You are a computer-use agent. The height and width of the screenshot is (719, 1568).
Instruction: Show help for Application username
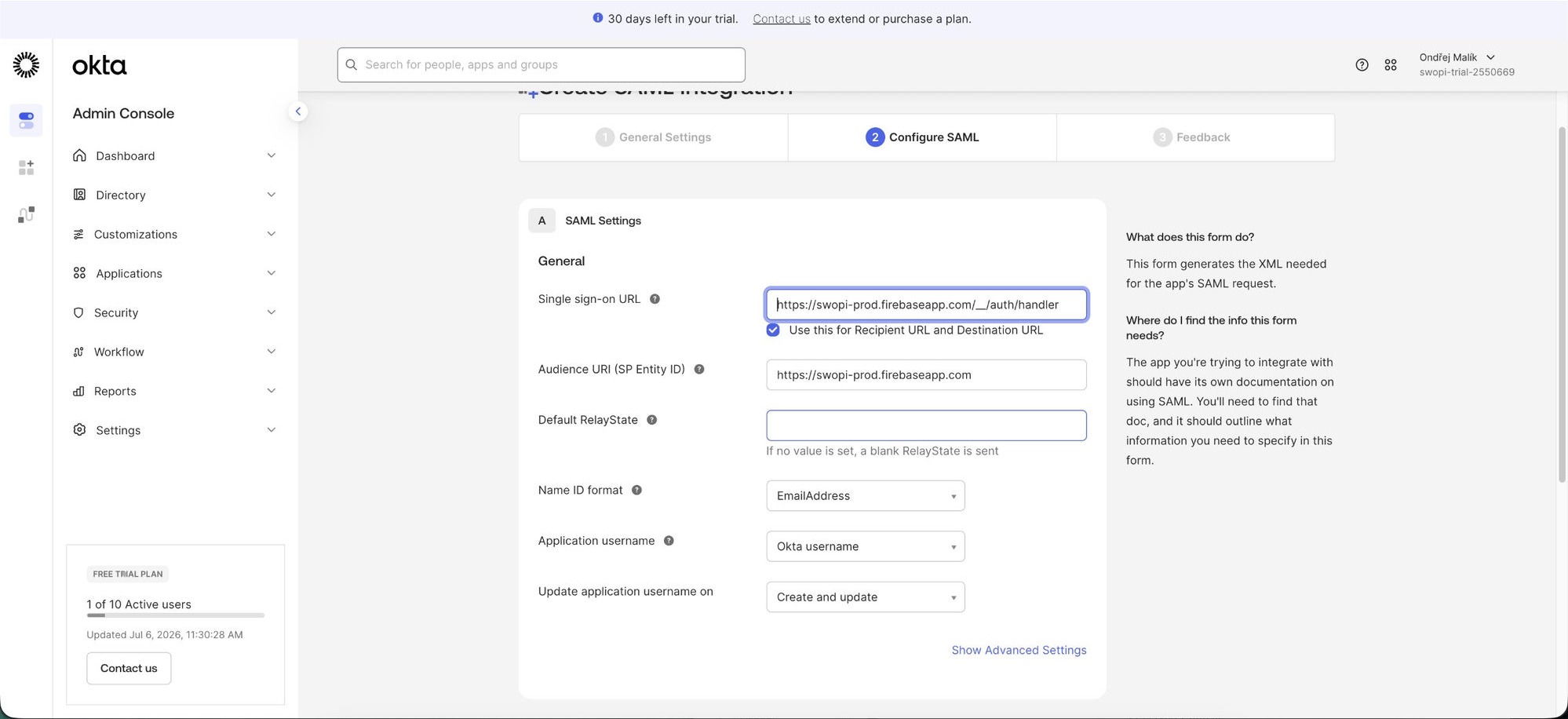pos(669,541)
